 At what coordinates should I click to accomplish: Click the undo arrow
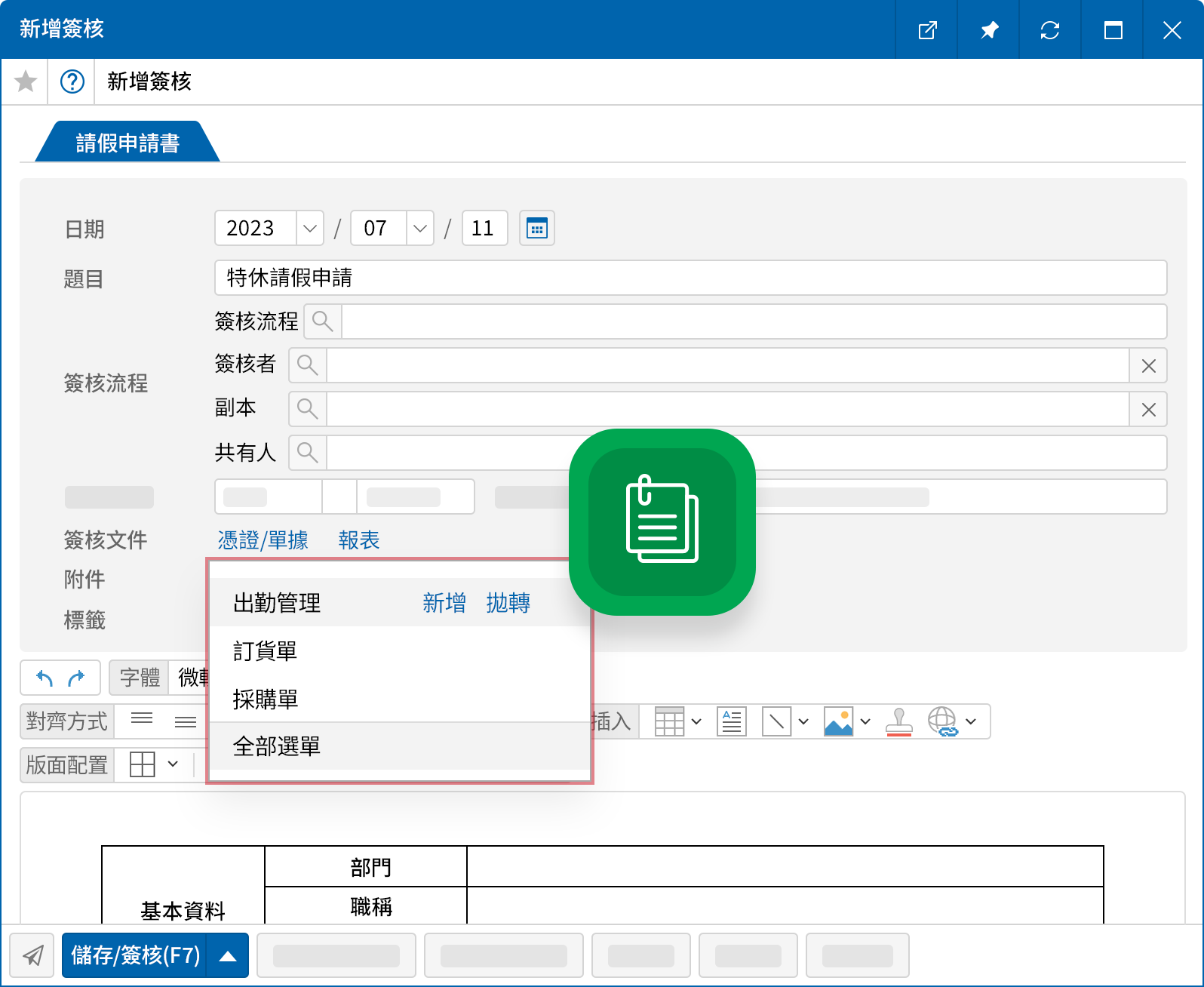click(x=45, y=678)
